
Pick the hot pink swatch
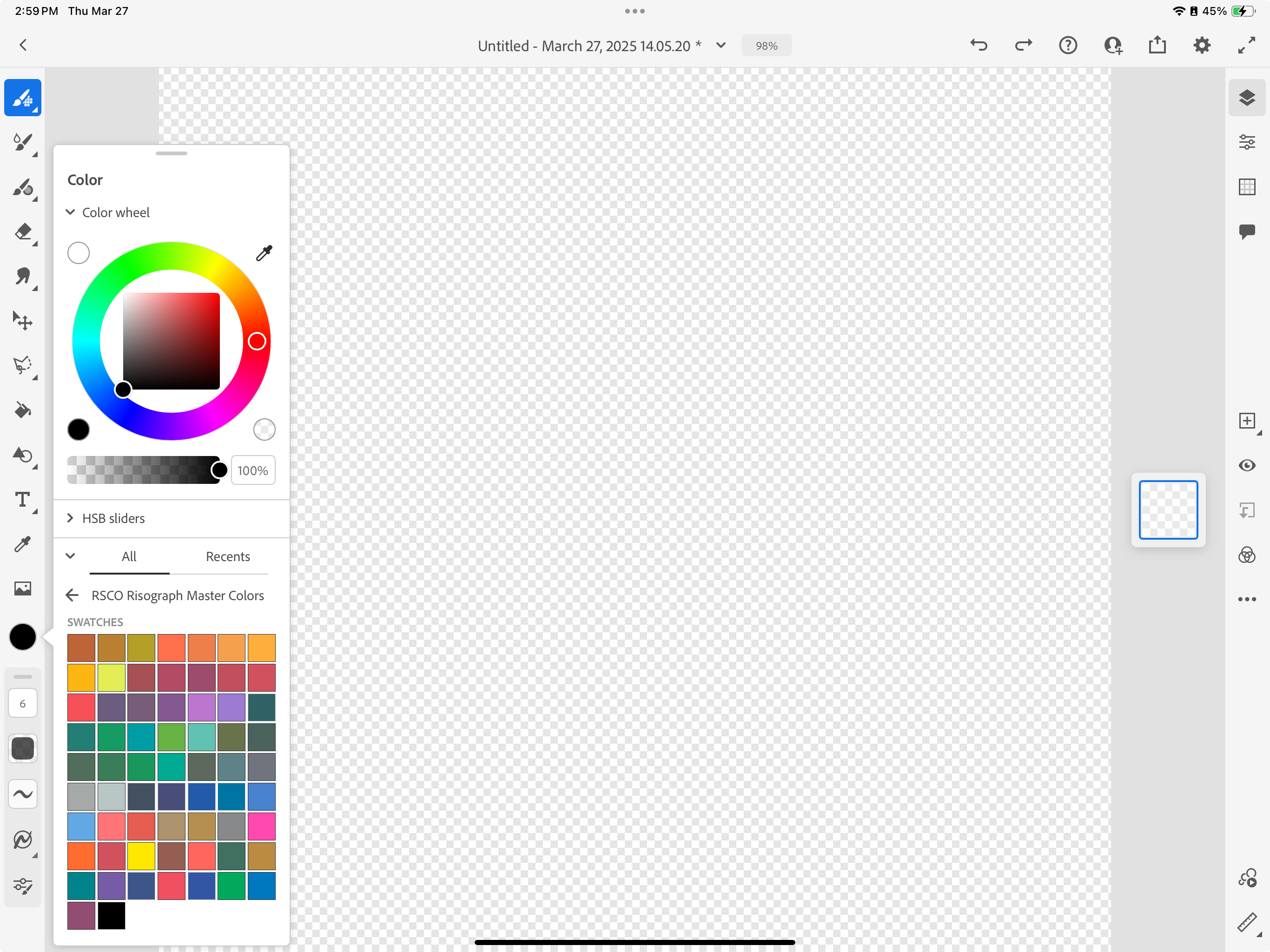261,826
